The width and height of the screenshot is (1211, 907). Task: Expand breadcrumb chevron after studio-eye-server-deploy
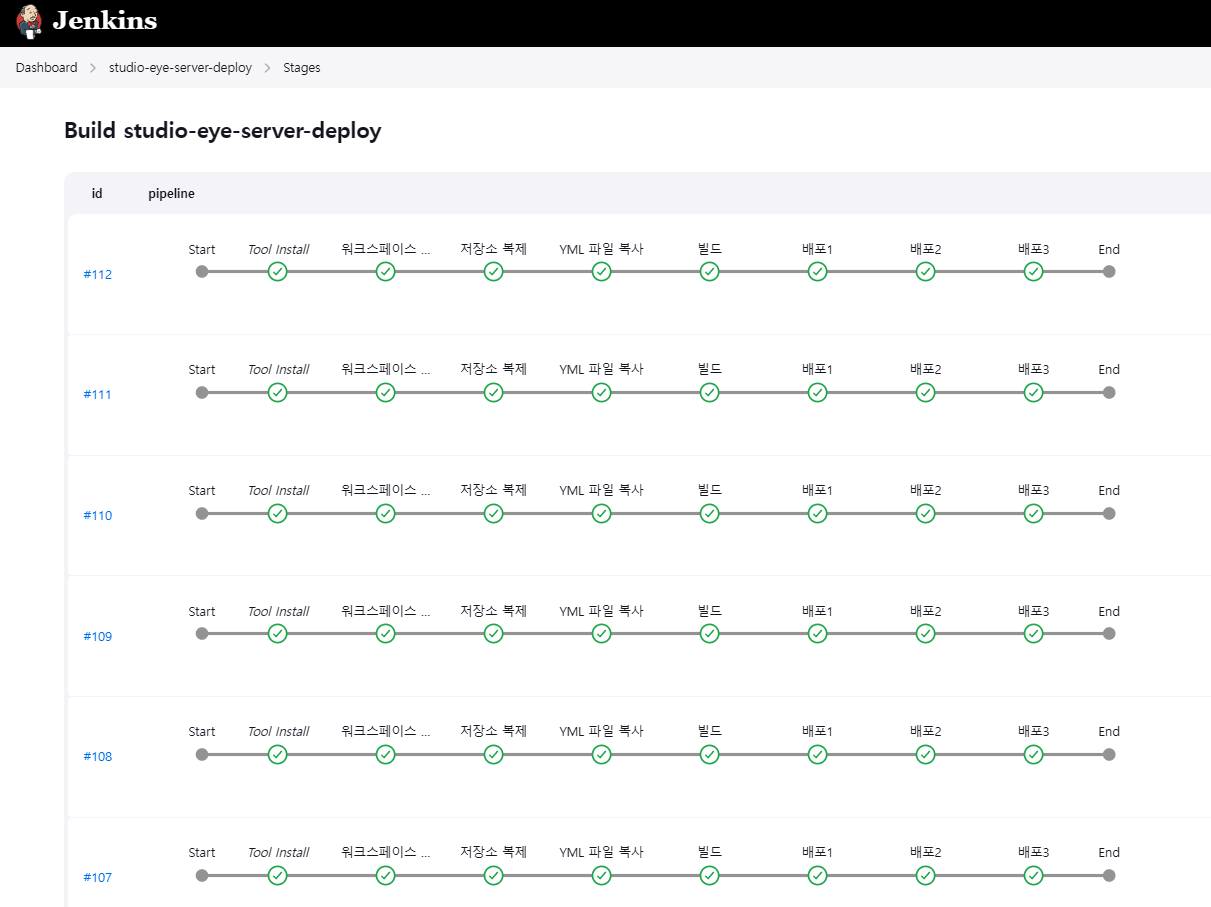click(267, 68)
